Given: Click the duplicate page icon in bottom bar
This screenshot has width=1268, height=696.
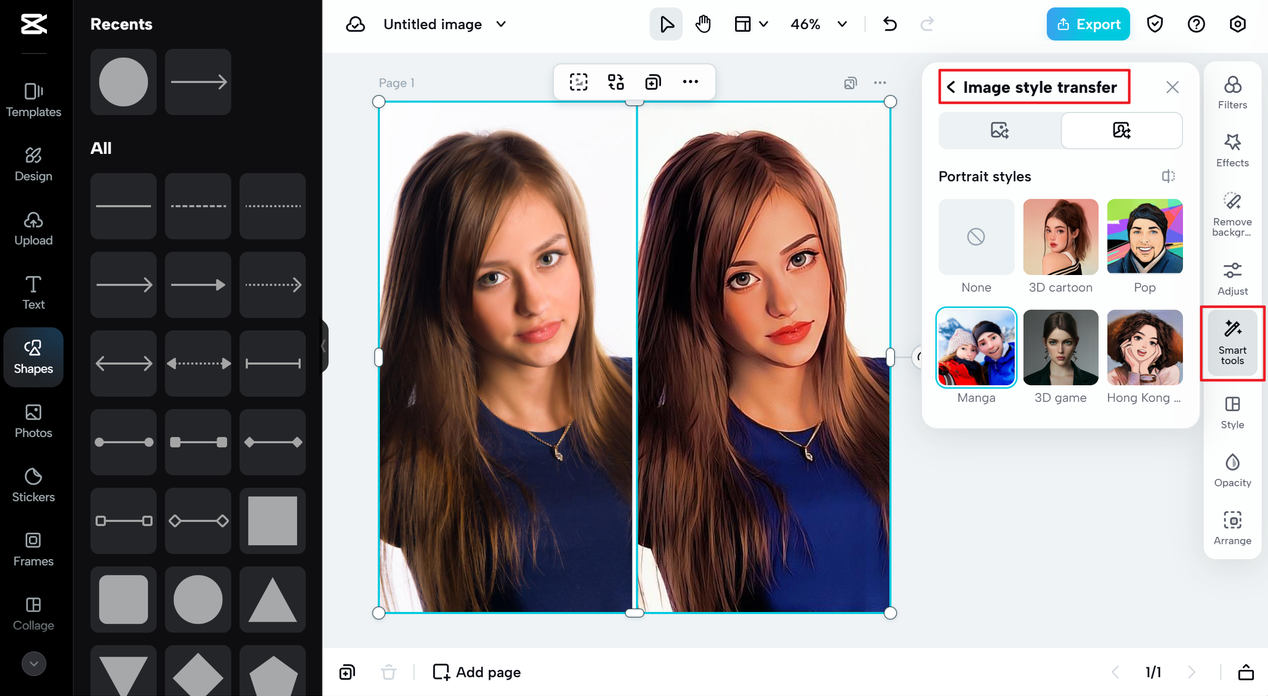Looking at the screenshot, I should 347,672.
